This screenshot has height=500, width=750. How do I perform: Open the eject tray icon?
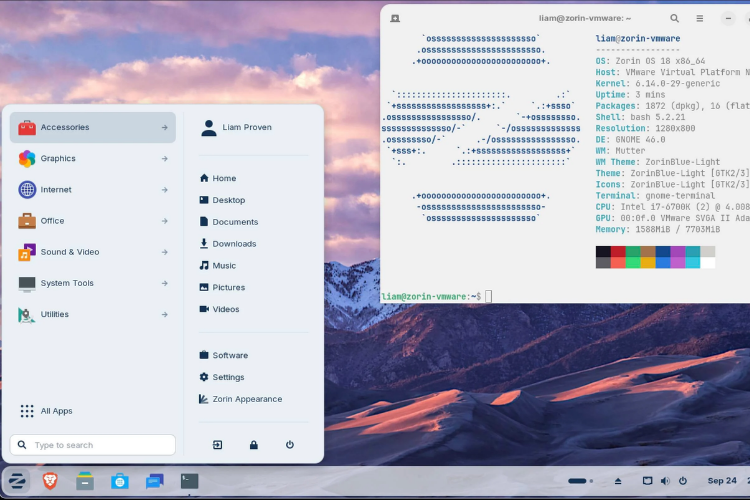click(618, 481)
